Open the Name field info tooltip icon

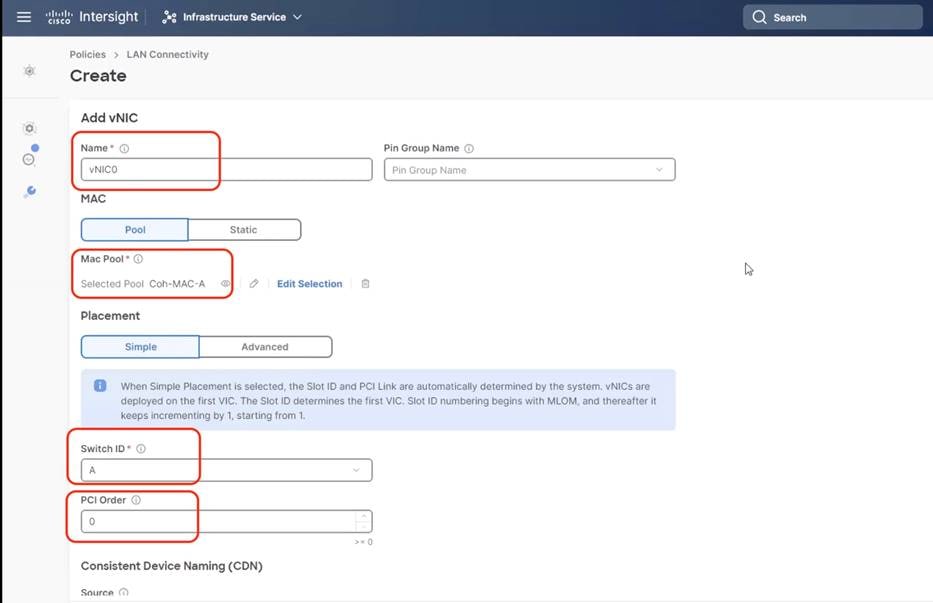[123, 147]
